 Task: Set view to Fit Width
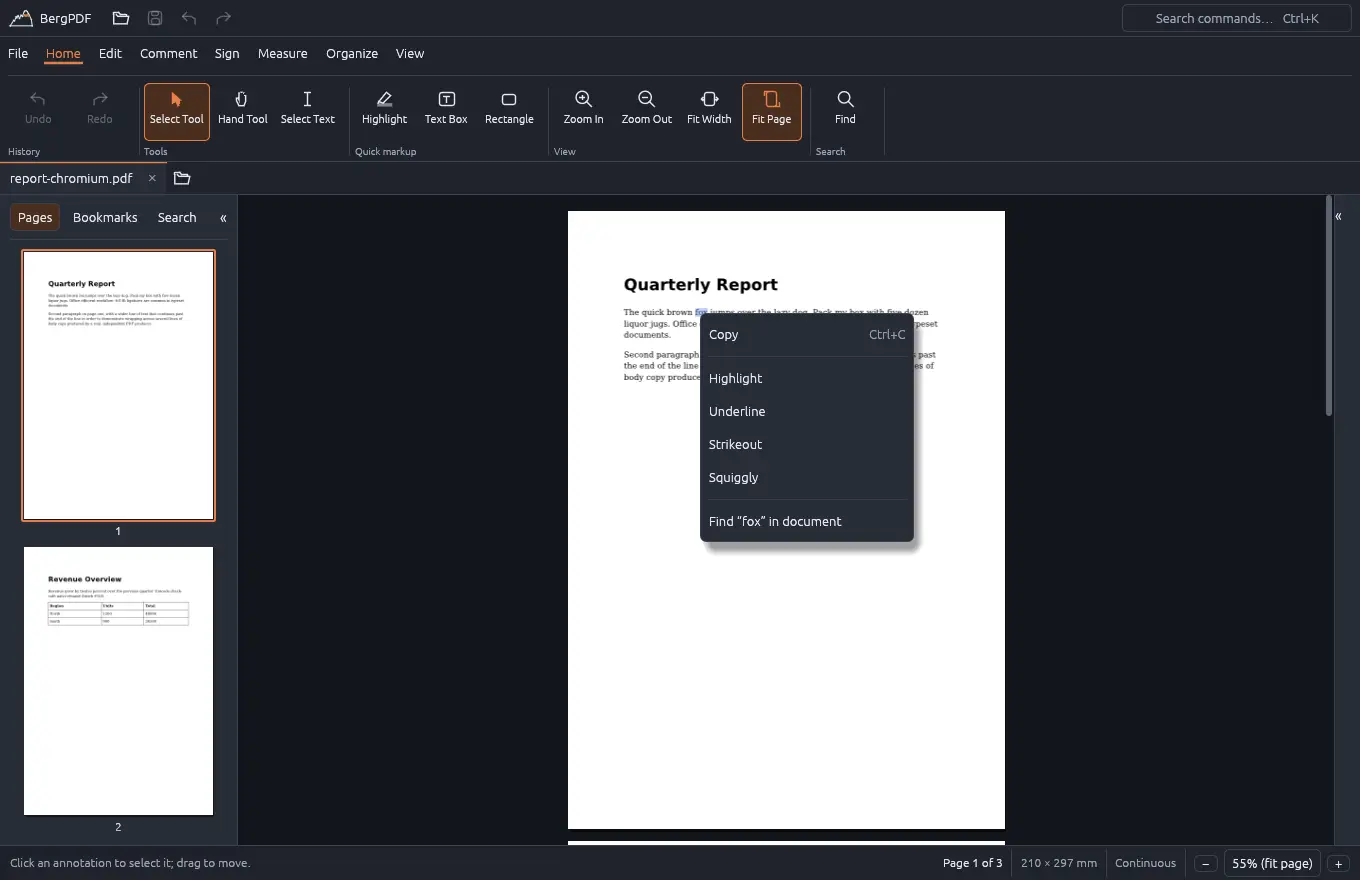709,111
